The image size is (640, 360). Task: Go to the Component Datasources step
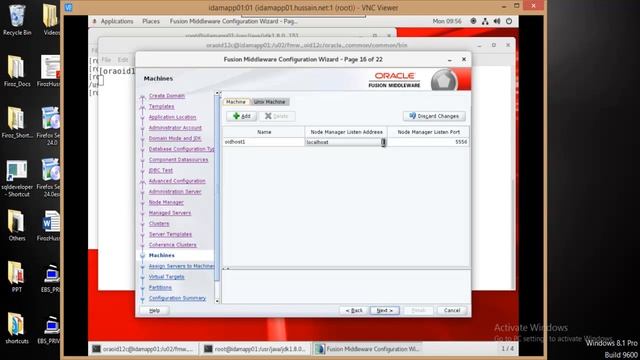click(x=178, y=160)
